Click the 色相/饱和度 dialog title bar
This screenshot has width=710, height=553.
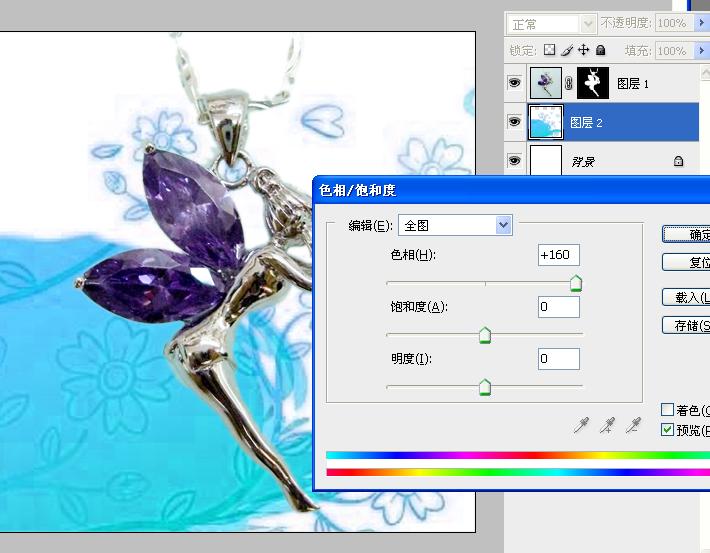coord(511,190)
